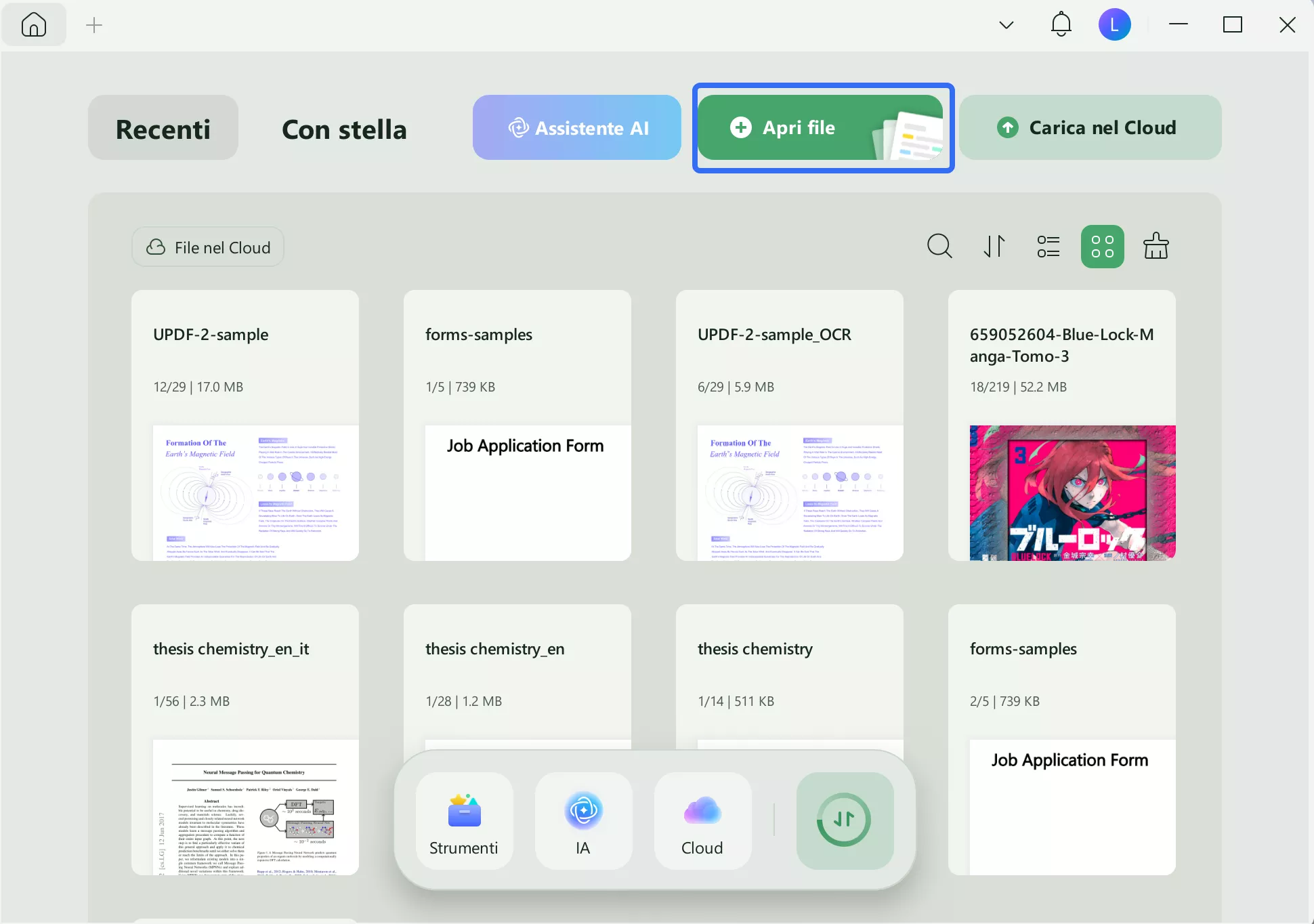Open Cloud from the bottom dock
Image resolution: width=1314 pixels, height=924 pixels.
pyautogui.click(x=702, y=821)
